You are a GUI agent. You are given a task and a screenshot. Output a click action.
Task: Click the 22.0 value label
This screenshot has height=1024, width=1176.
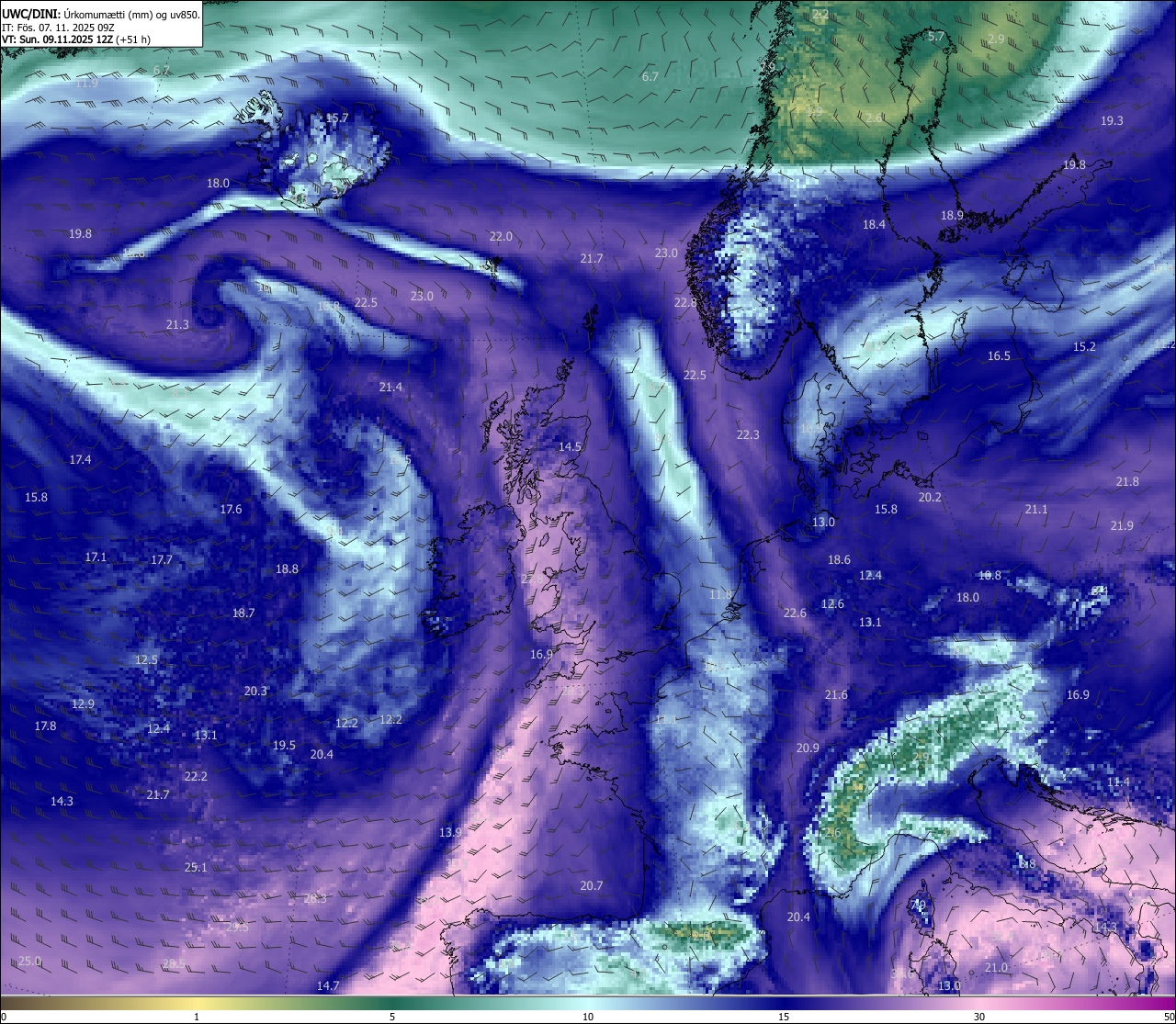coord(501,236)
